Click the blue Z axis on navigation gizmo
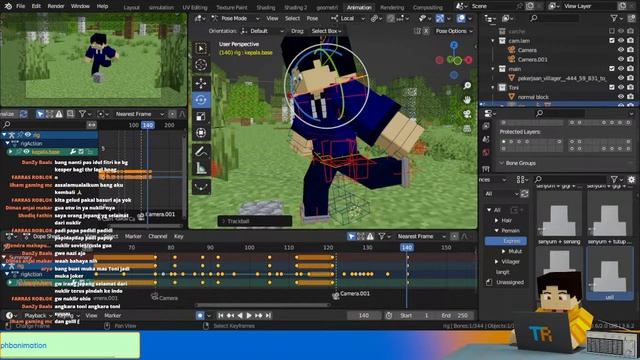The image size is (640, 360). (x=454, y=44)
